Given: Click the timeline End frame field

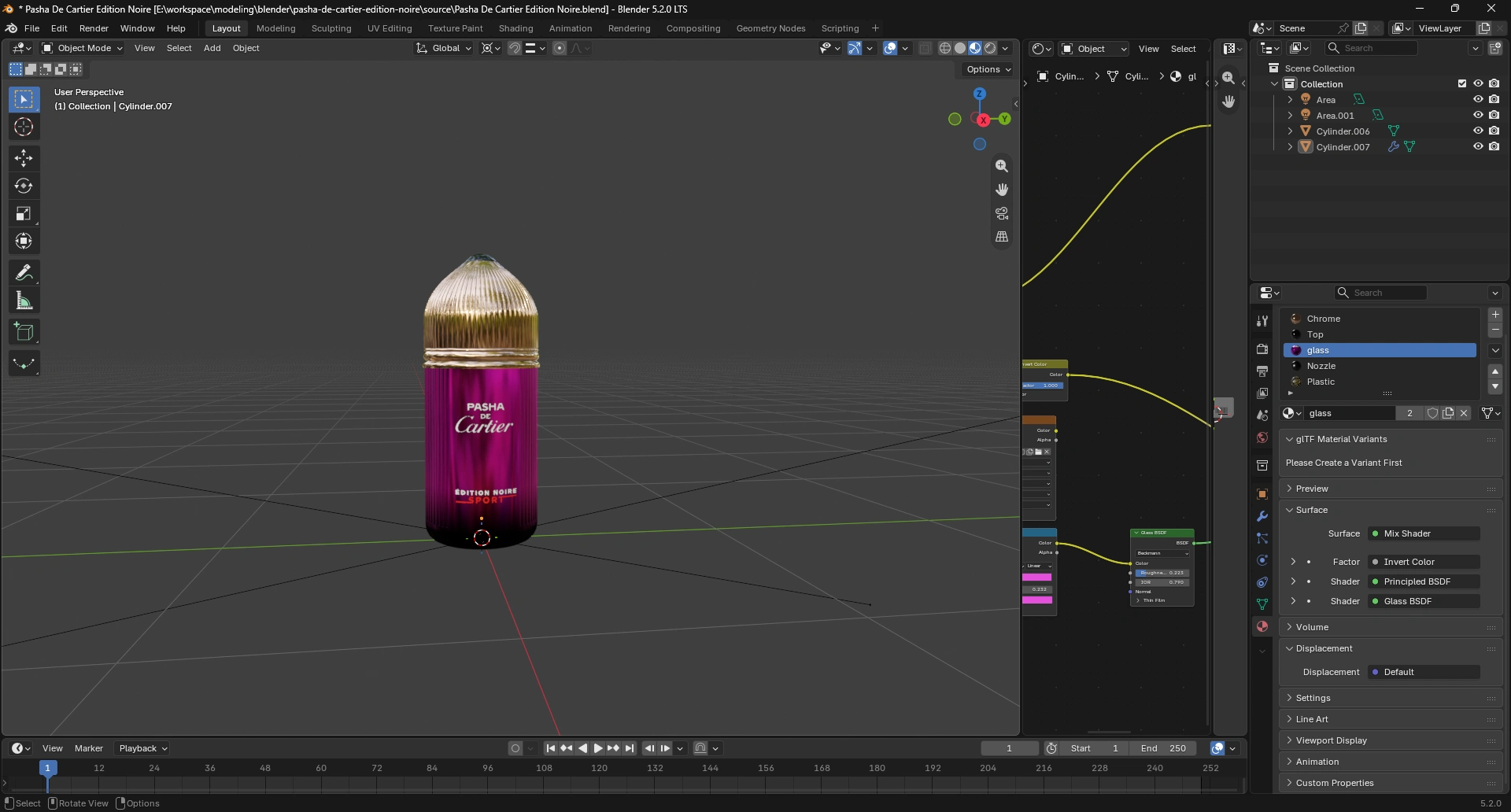Looking at the screenshot, I should [x=1162, y=748].
